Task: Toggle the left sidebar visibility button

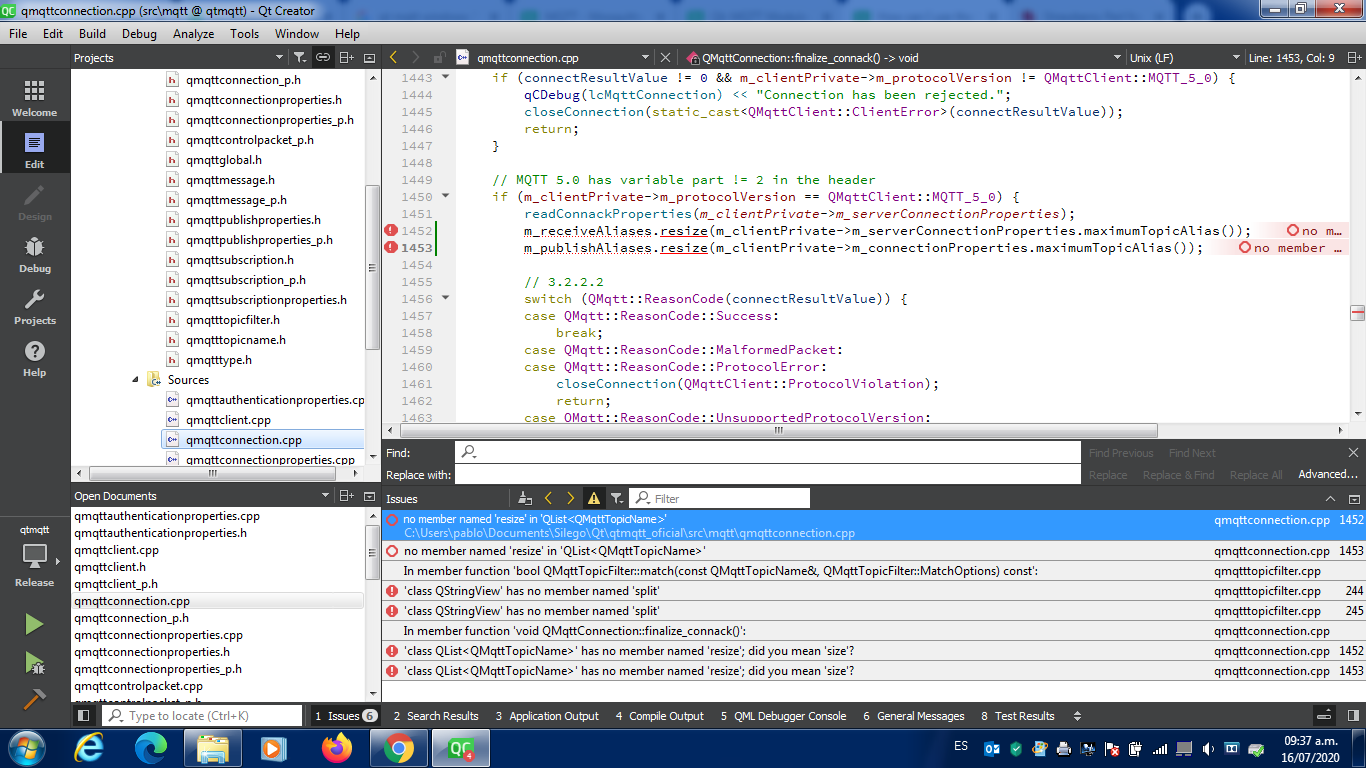Action: coord(84,716)
